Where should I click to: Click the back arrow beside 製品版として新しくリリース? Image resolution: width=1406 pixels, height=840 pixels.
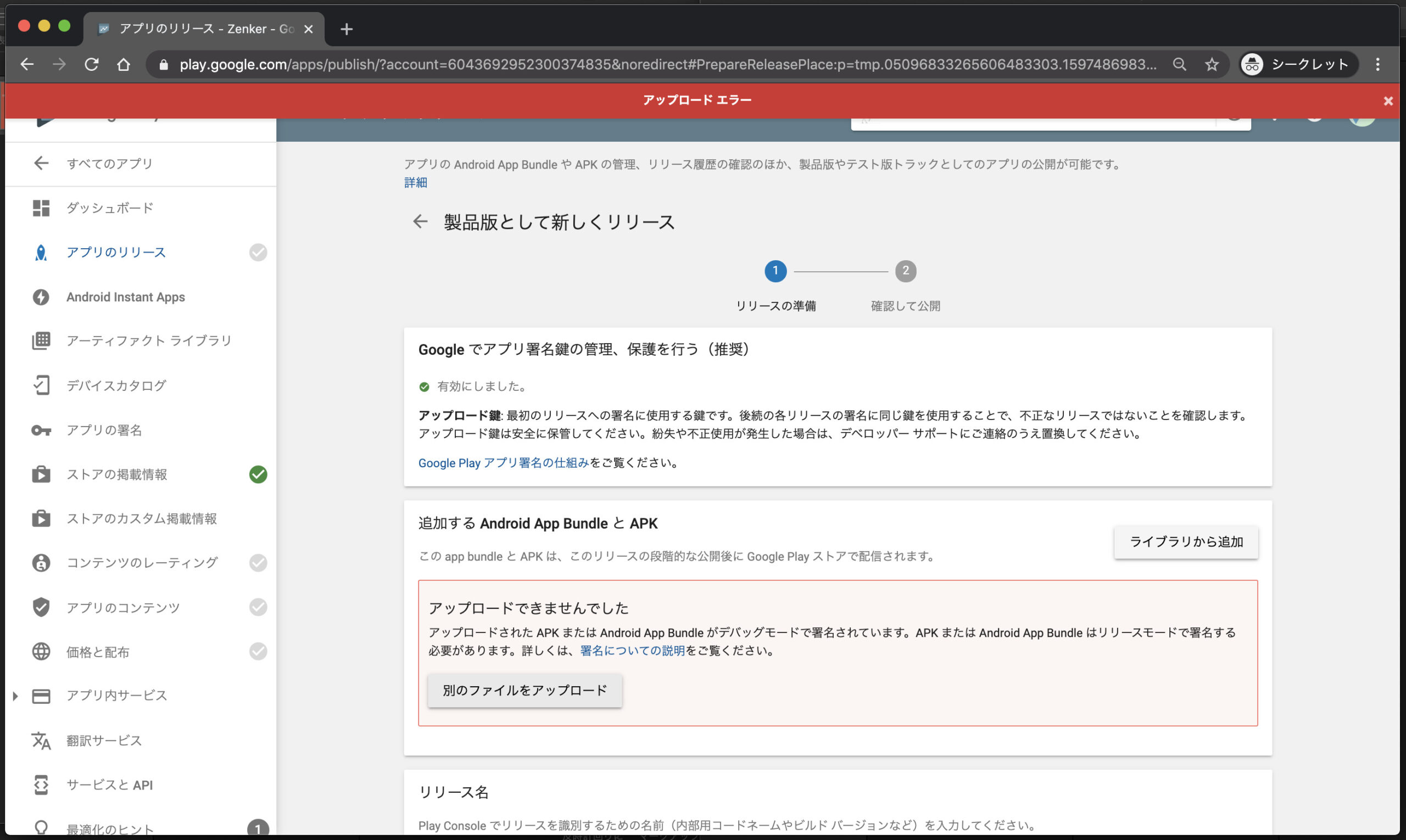420,221
